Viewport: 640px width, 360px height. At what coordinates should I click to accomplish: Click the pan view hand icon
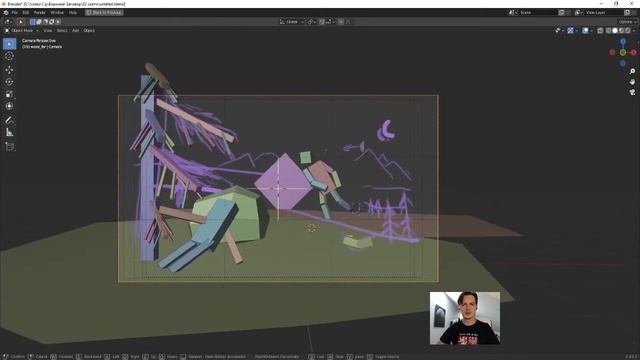632,82
